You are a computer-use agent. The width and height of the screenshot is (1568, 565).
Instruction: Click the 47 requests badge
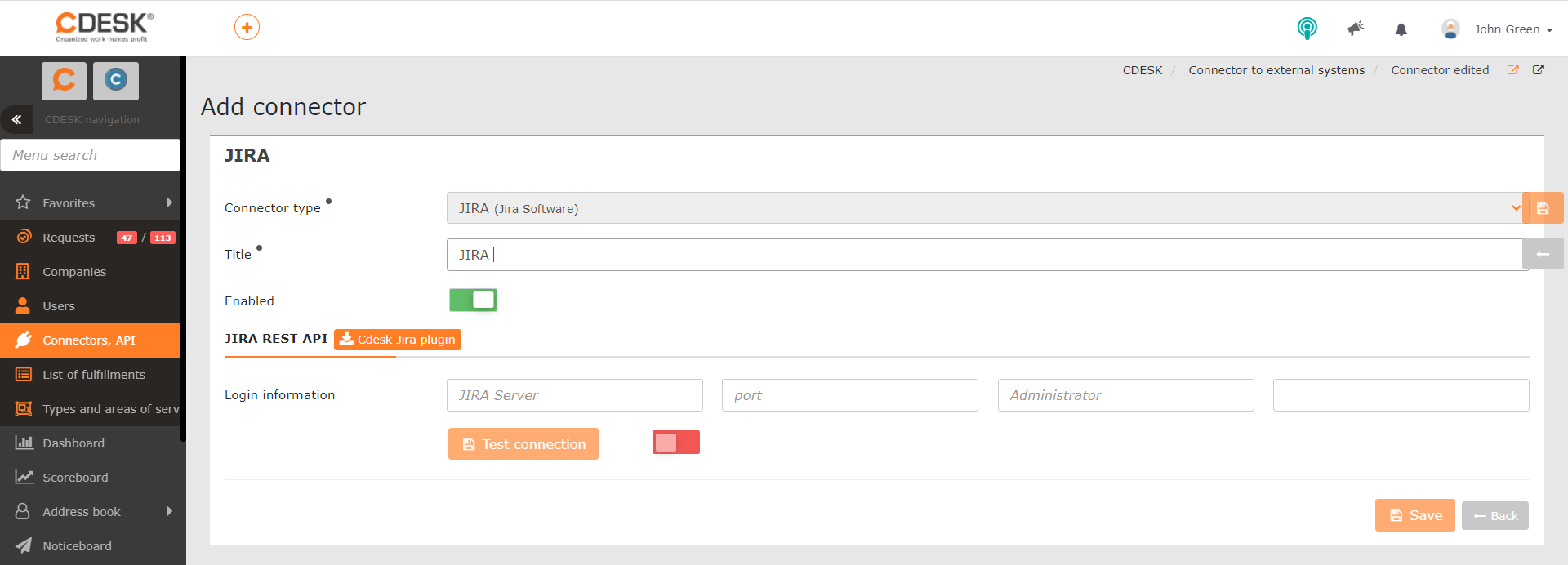[x=127, y=238]
